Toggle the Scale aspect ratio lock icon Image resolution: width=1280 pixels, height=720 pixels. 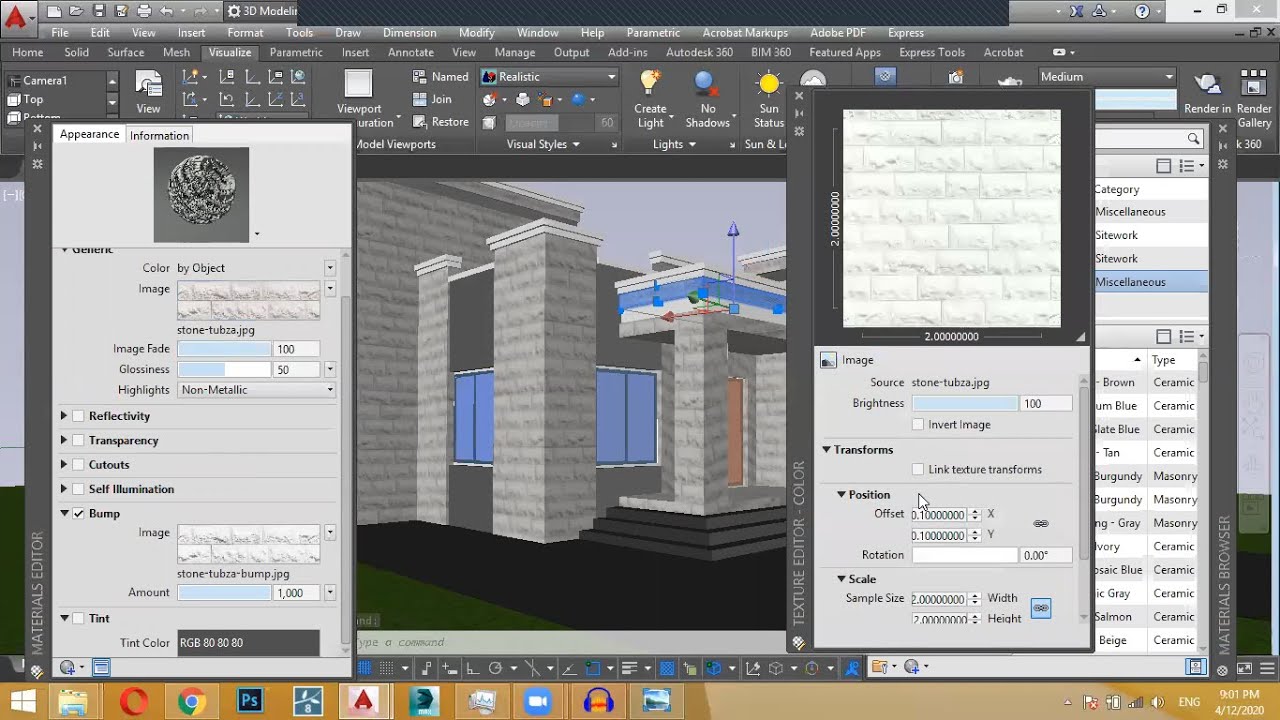click(1041, 608)
